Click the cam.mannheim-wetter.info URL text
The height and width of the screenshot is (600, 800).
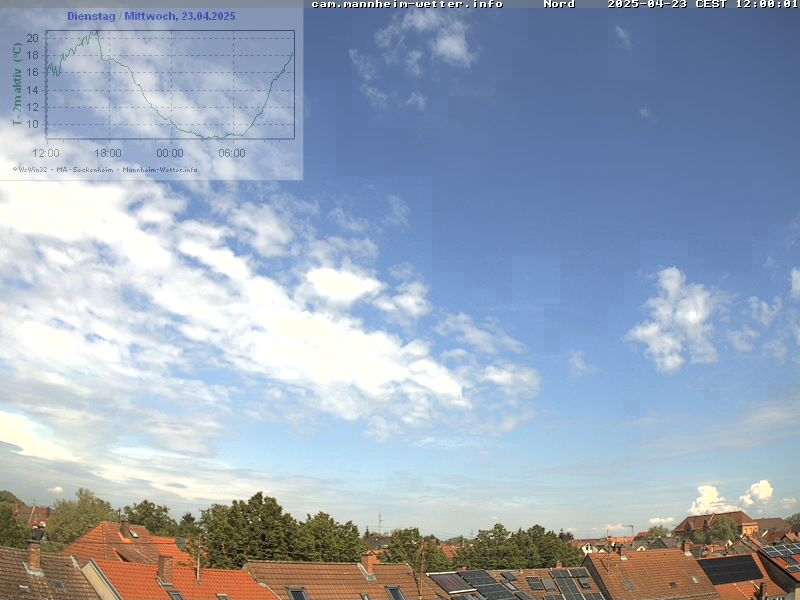406,4
